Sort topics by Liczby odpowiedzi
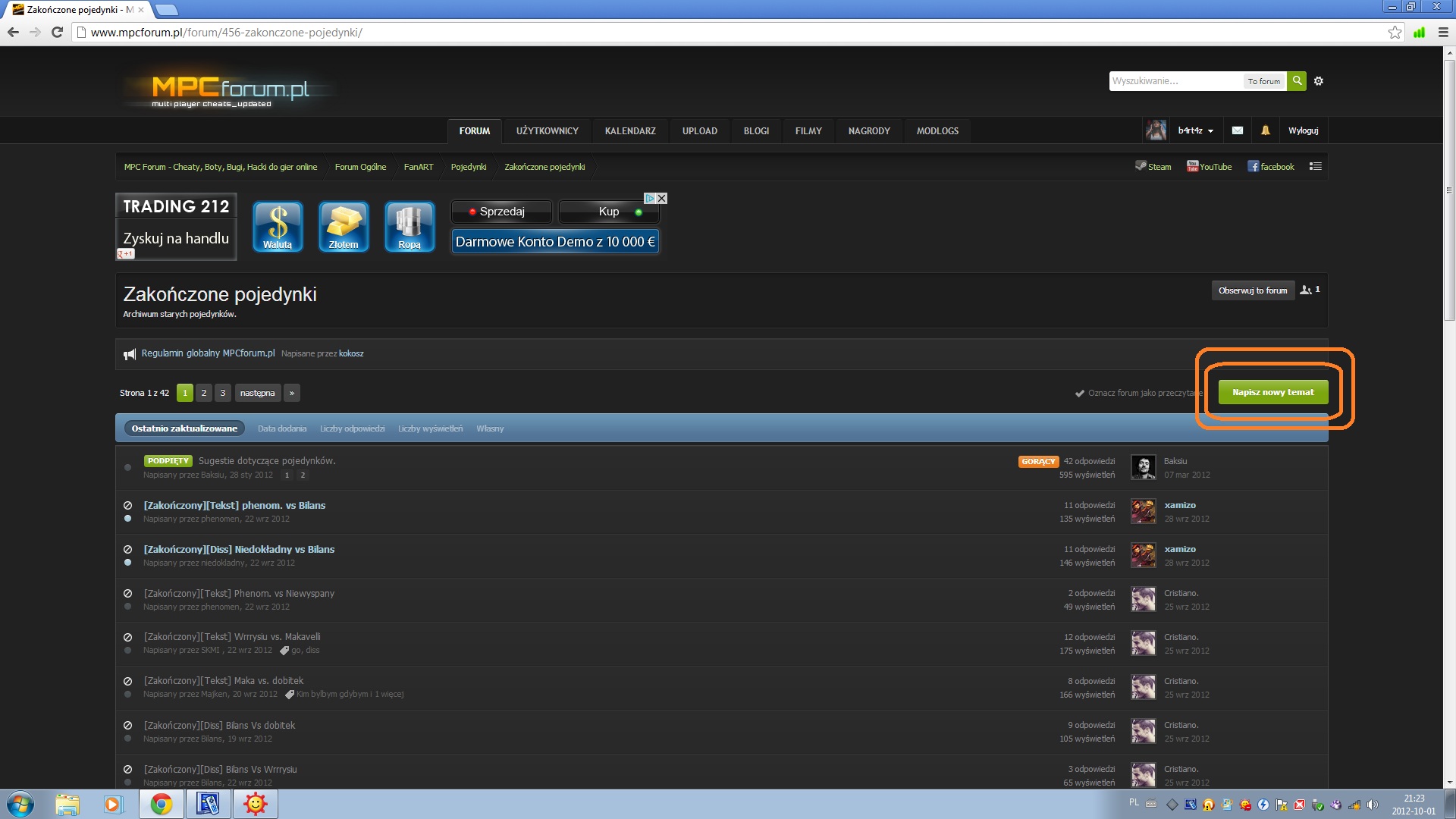Viewport: 1456px width, 819px height. point(353,428)
